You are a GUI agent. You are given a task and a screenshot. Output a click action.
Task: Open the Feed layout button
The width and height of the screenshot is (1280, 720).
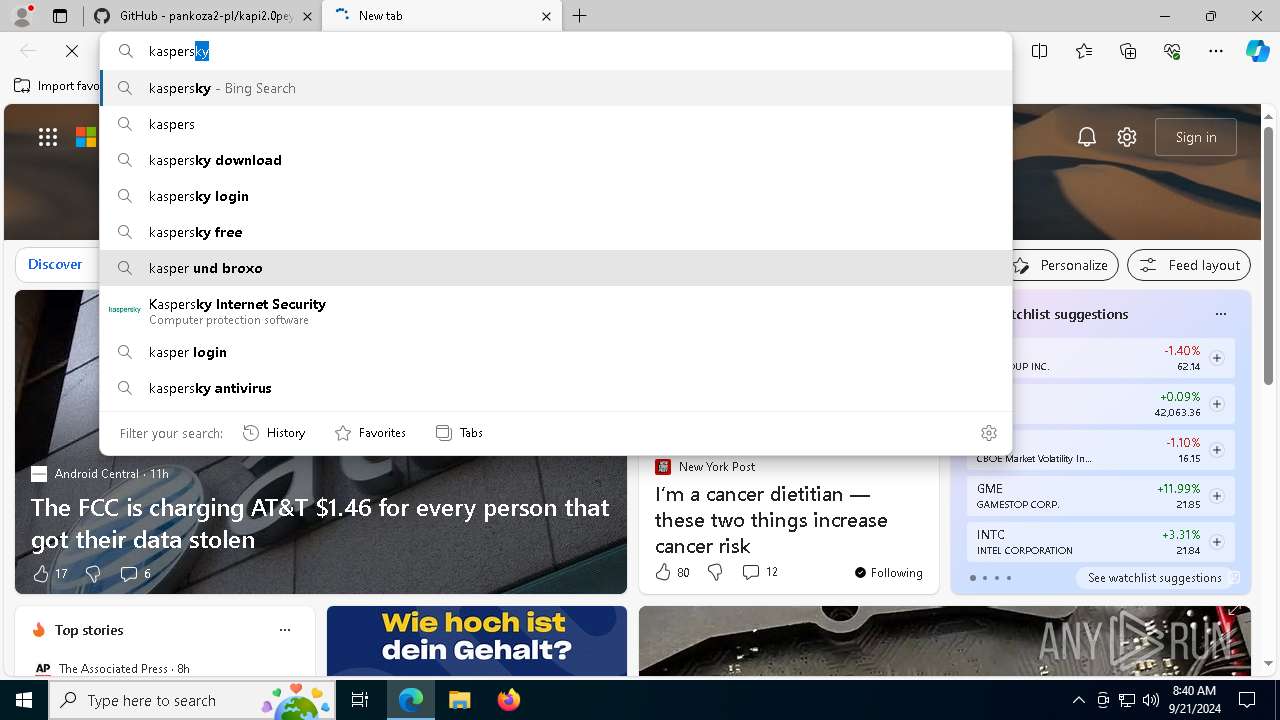click(x=1189, y=265)
